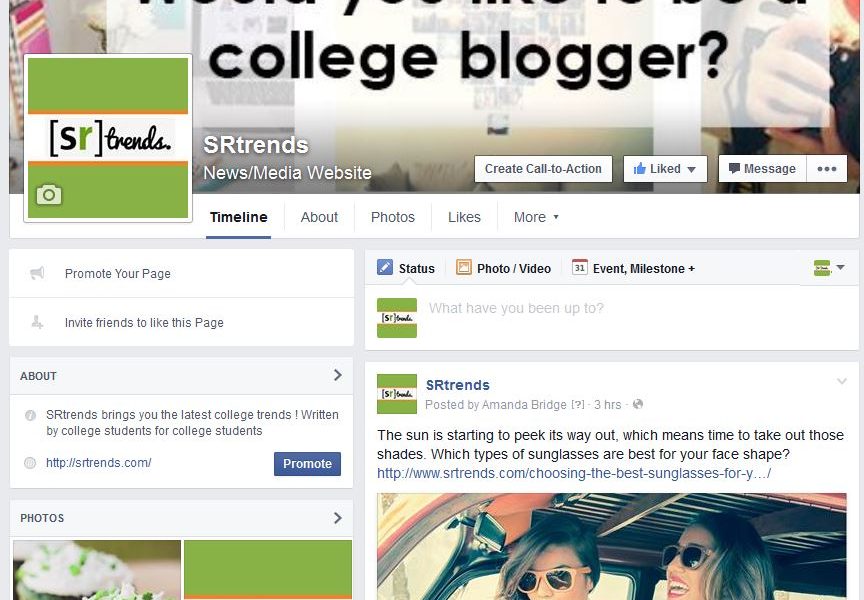Open the post-as identity selector dropdown
Screen dimensions: 864x600
point(829,268)
